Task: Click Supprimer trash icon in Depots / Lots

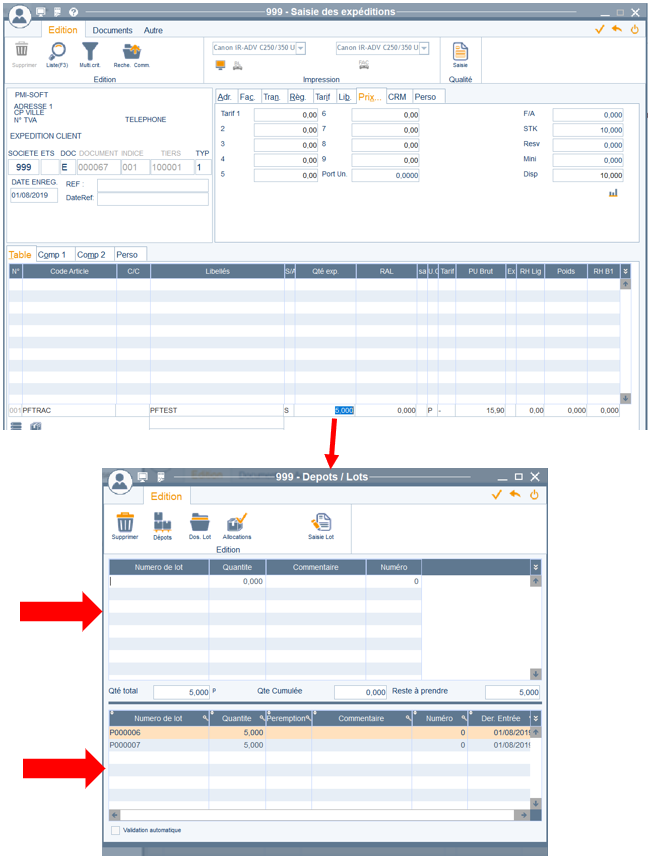Action: [125, 522]
